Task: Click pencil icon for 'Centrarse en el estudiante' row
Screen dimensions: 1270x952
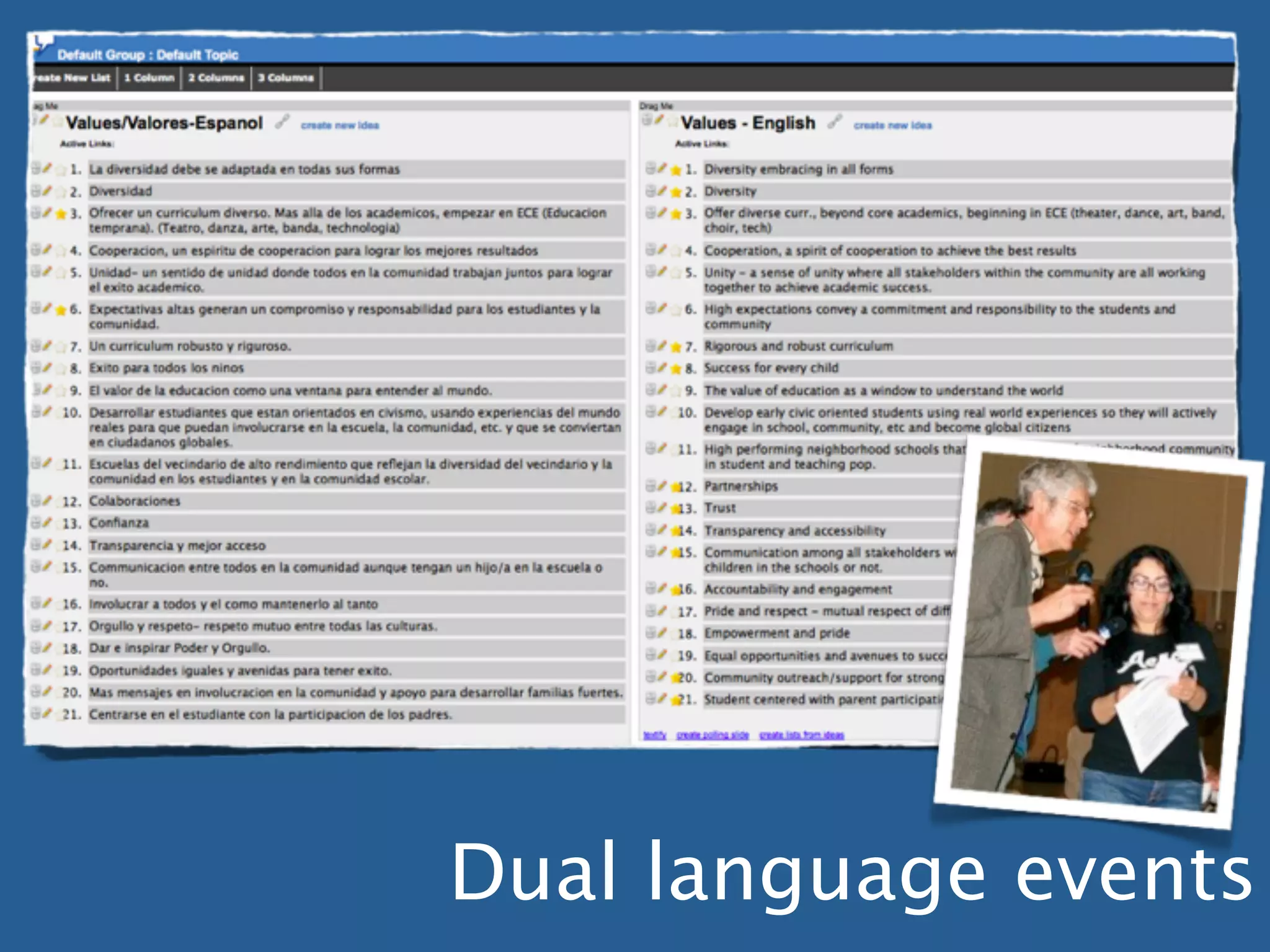Action: [47, 713]
